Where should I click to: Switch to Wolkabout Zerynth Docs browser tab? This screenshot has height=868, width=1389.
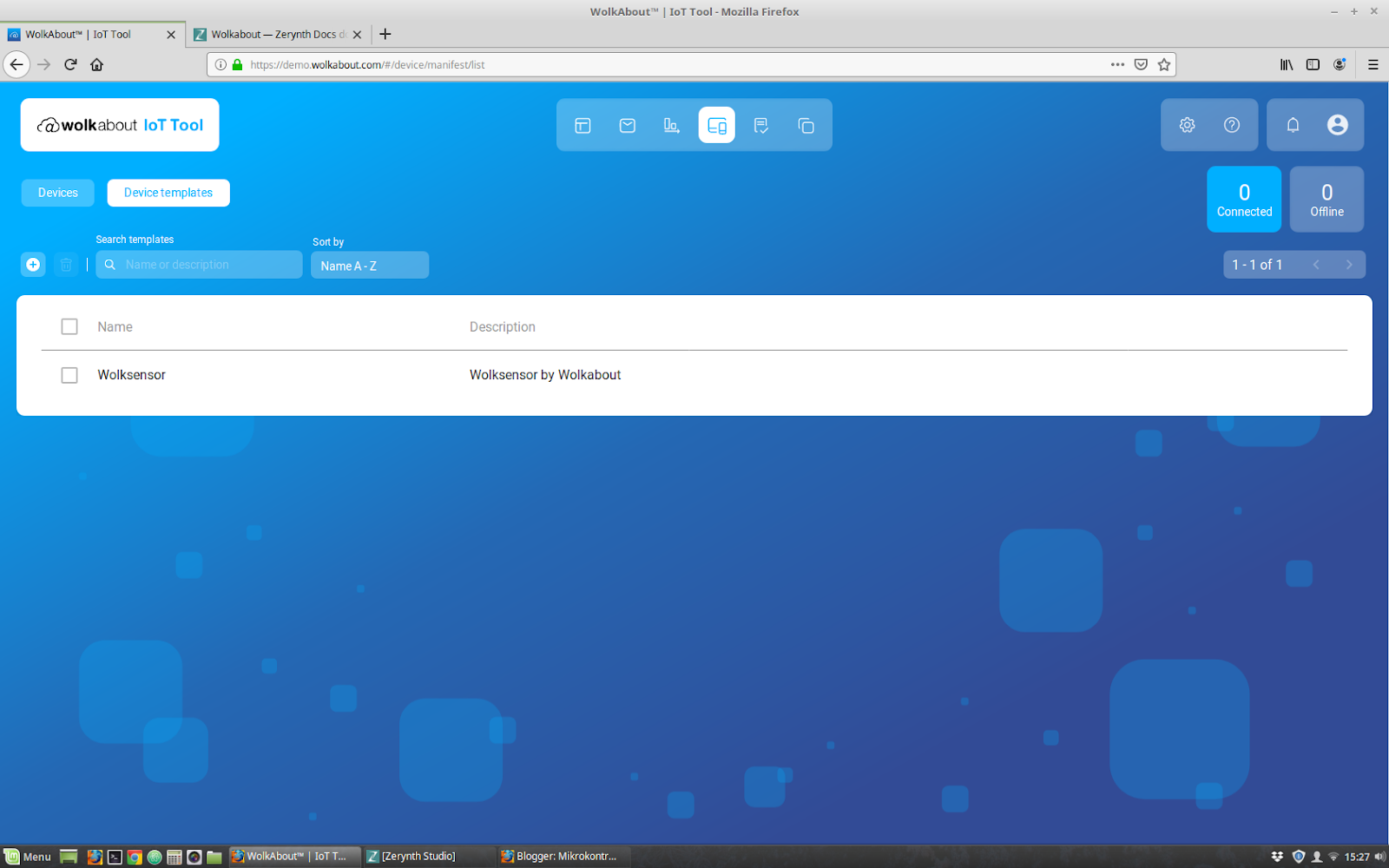[x=278, y=34]
